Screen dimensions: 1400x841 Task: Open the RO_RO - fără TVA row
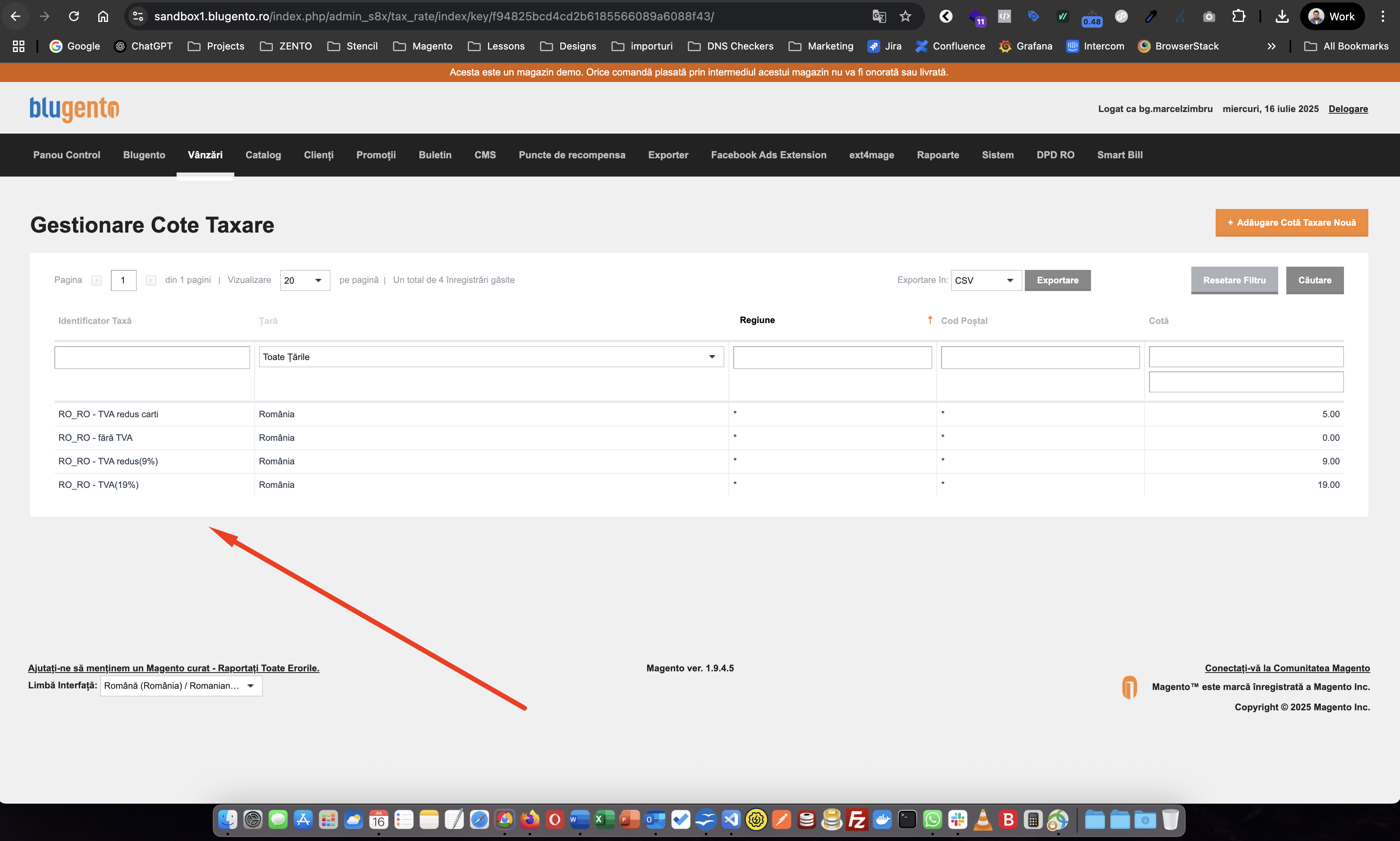point(699,438)
